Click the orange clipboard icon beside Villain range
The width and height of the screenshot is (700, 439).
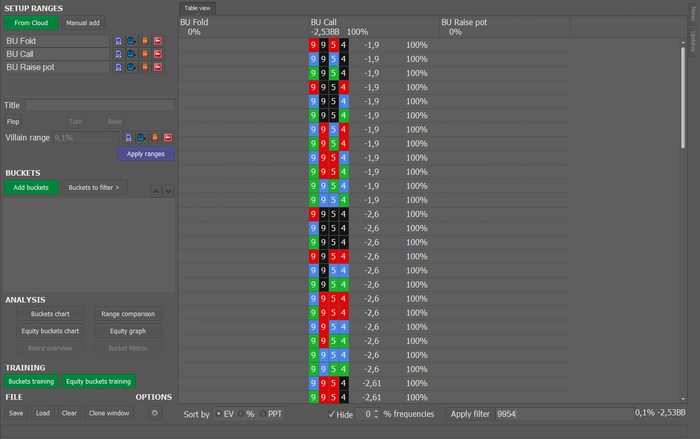pos(154,138)
